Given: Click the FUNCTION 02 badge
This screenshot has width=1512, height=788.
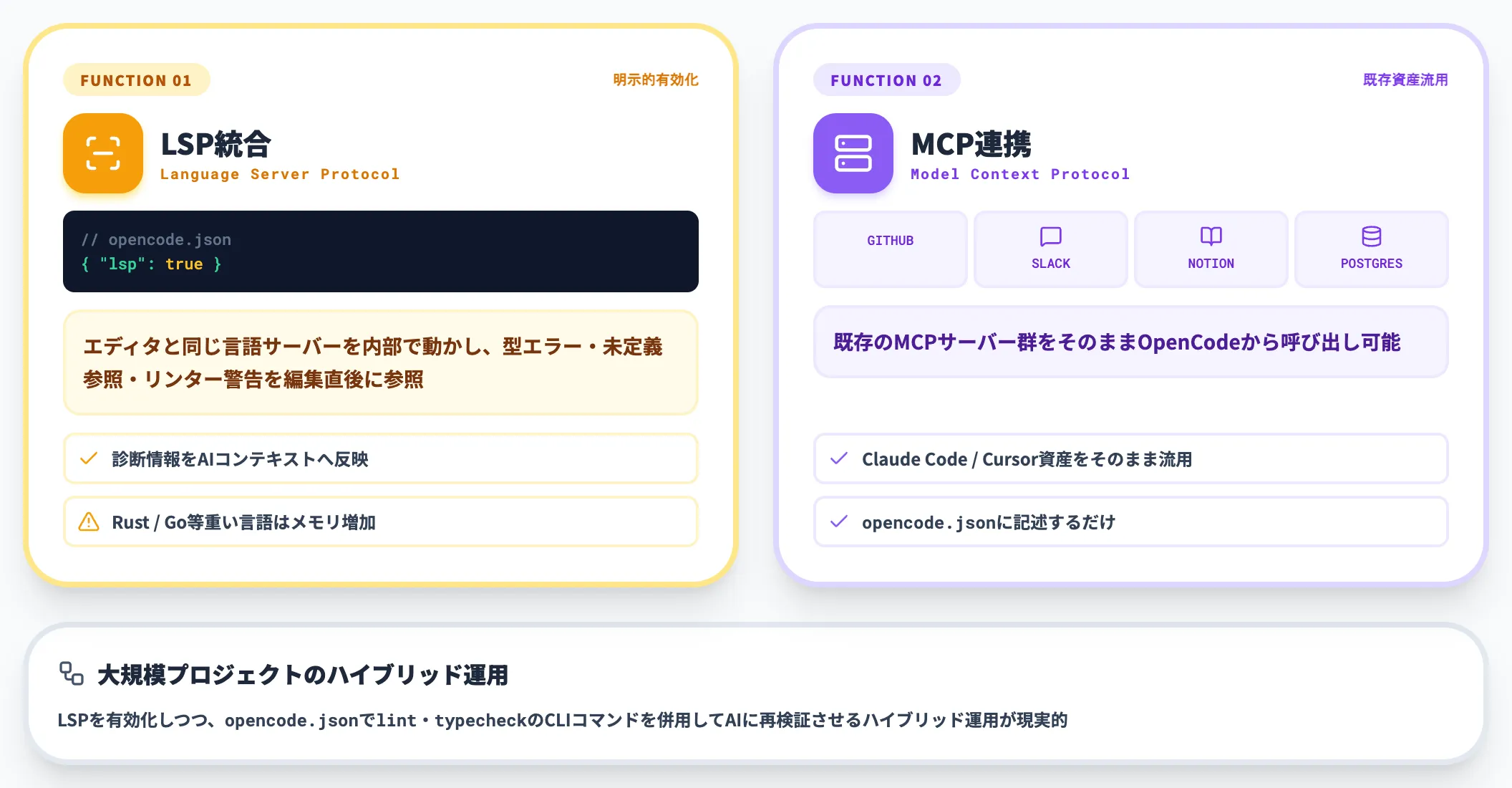Looking at the screenshot, I should click(887, 80).
